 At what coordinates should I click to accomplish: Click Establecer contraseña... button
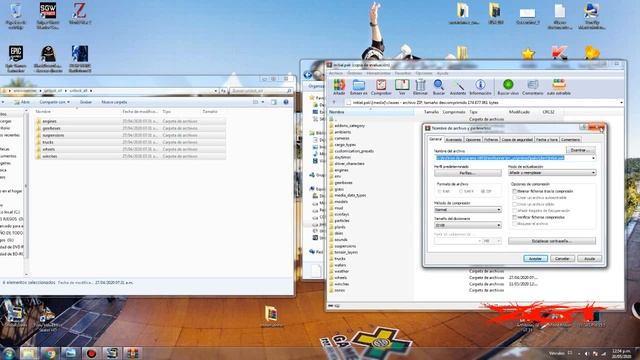coord(552,241)
